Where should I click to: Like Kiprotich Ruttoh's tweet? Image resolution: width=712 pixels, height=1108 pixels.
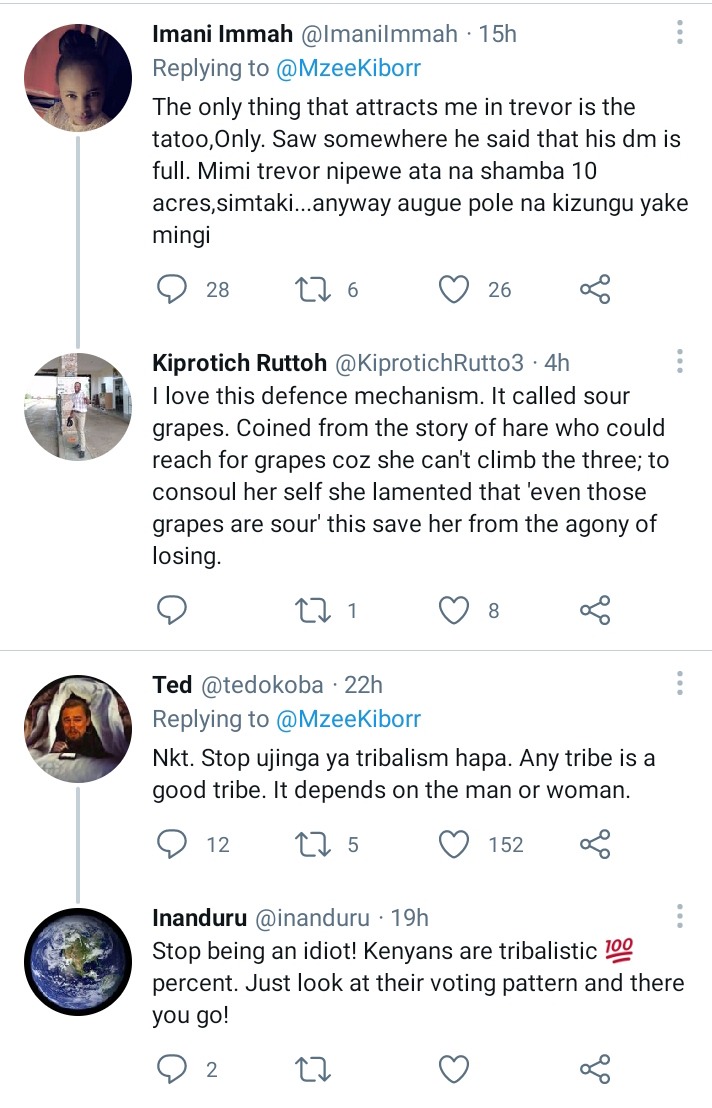(453, 610)
